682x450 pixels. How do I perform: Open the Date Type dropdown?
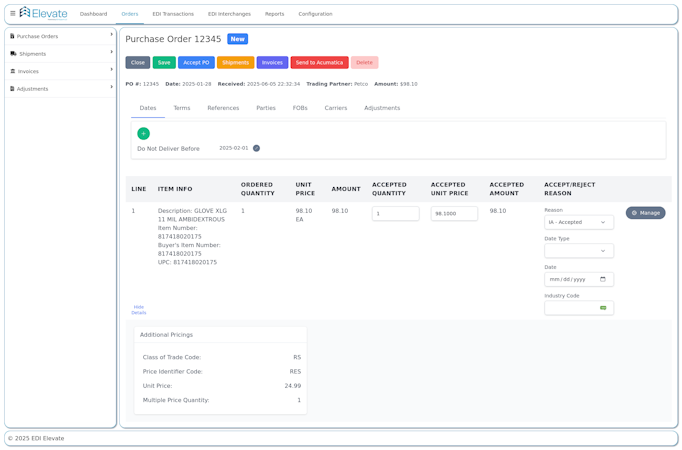click(x=578, y=251)
